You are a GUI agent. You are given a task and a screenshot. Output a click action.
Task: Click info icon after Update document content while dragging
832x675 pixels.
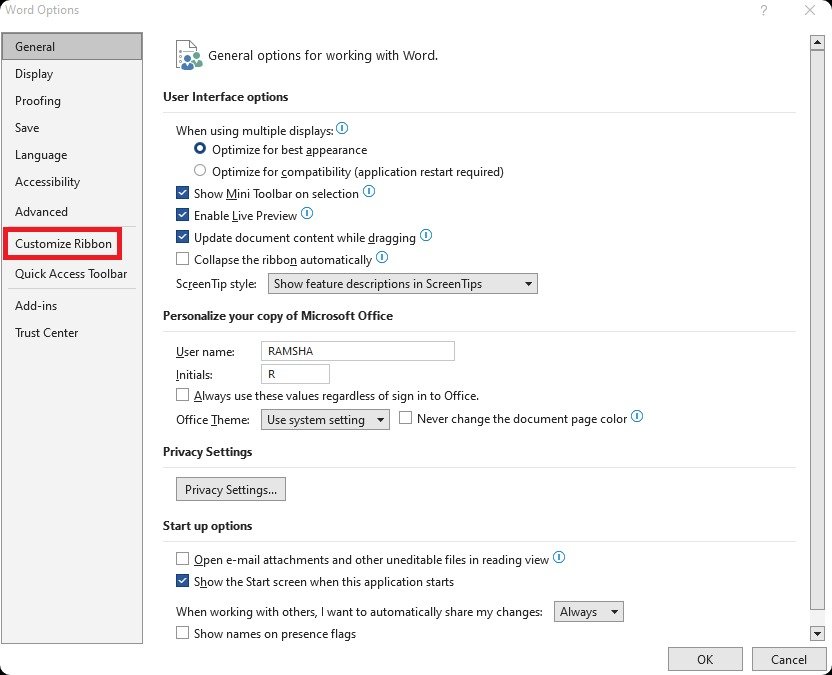coord(426,236)
